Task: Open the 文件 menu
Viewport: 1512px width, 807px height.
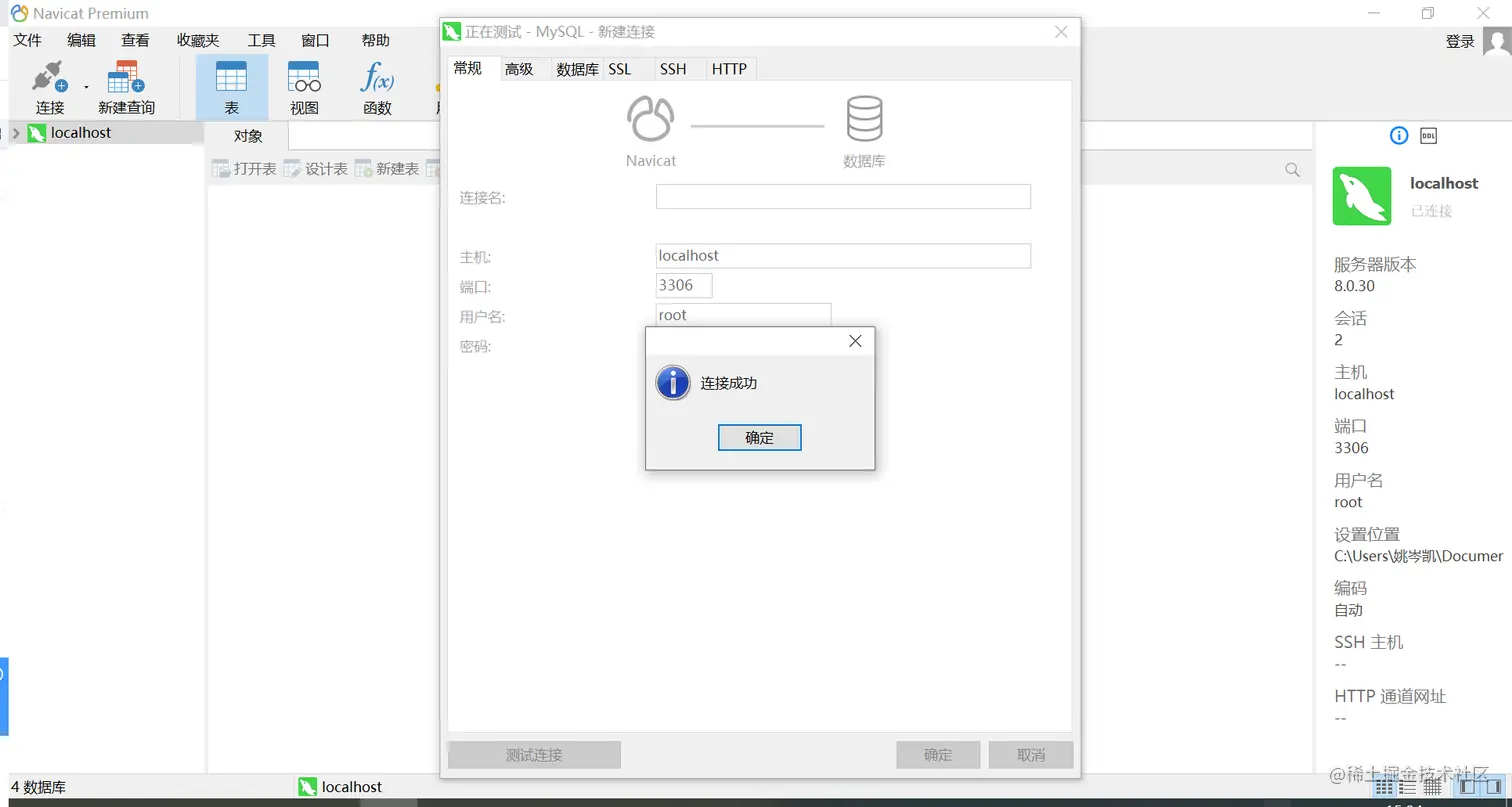Action: 28,40
